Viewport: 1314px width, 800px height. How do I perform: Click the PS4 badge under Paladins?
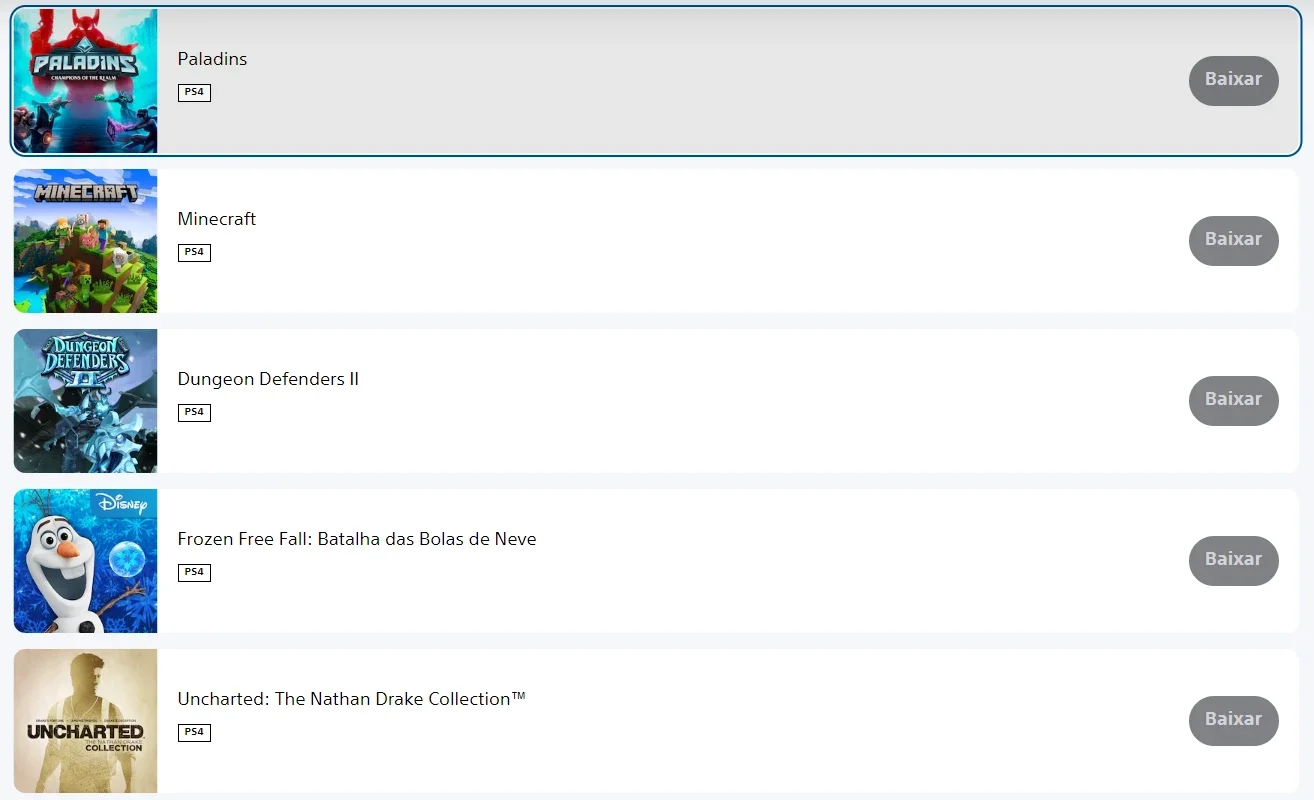194,92
